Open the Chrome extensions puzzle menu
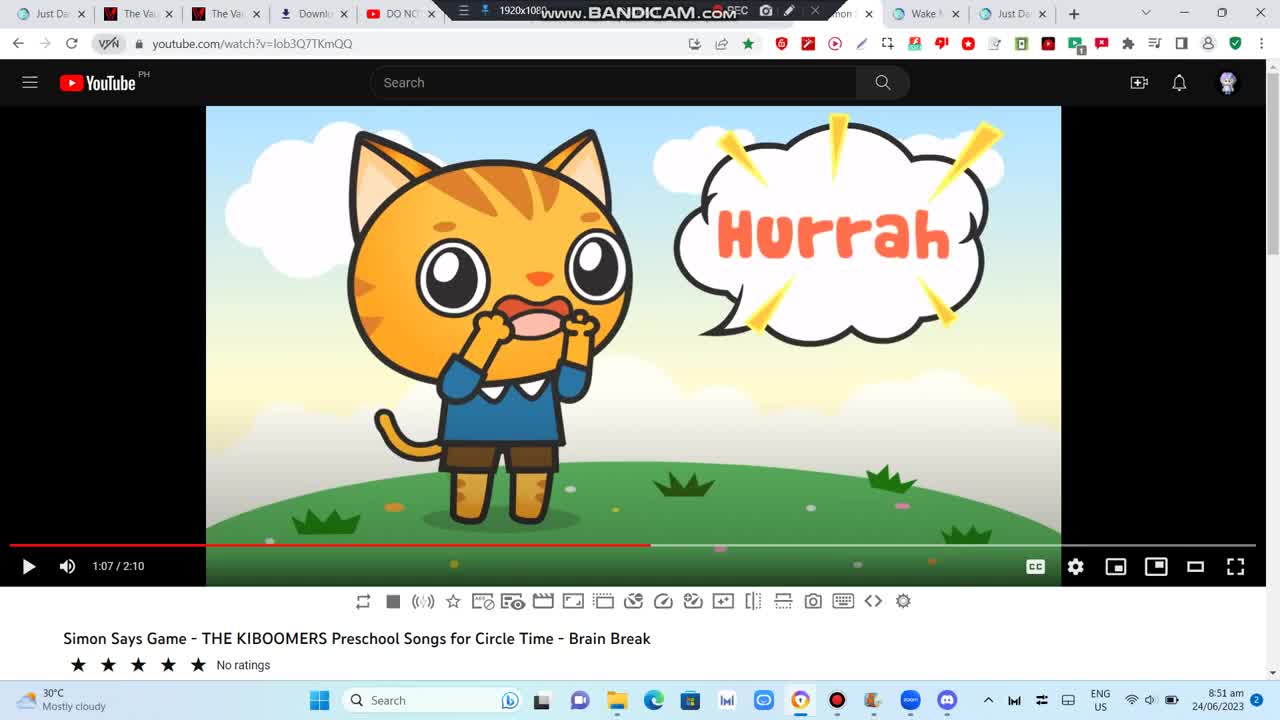This screenshot has width=1280, height=720. pos(1128,44)
